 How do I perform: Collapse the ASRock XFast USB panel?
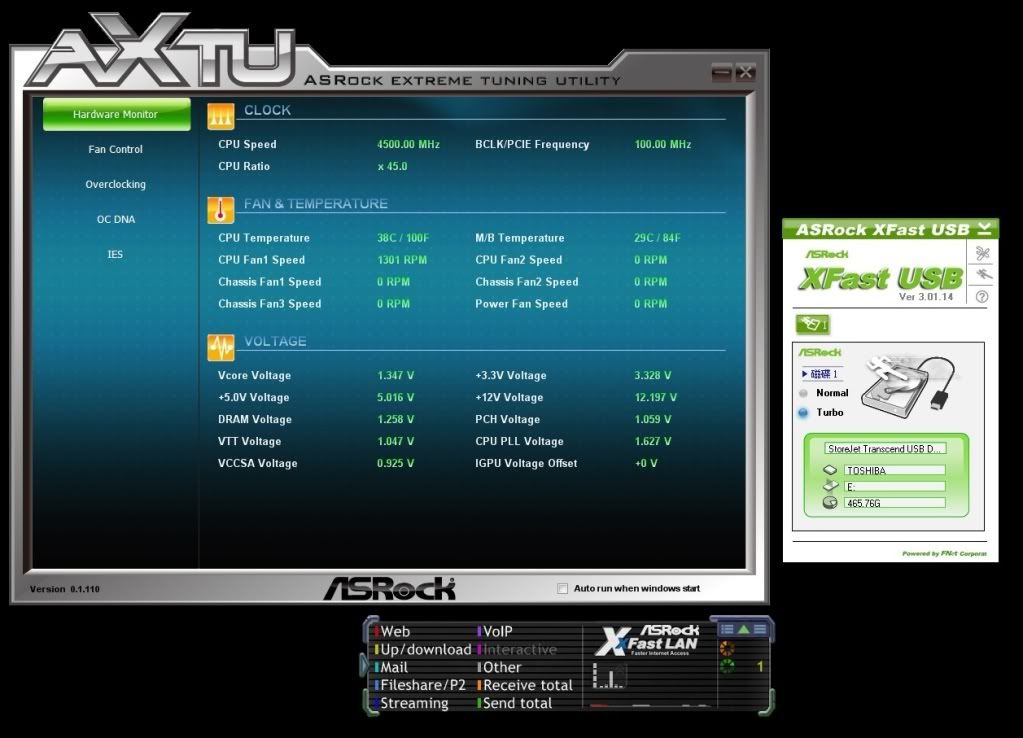[985, 228]
